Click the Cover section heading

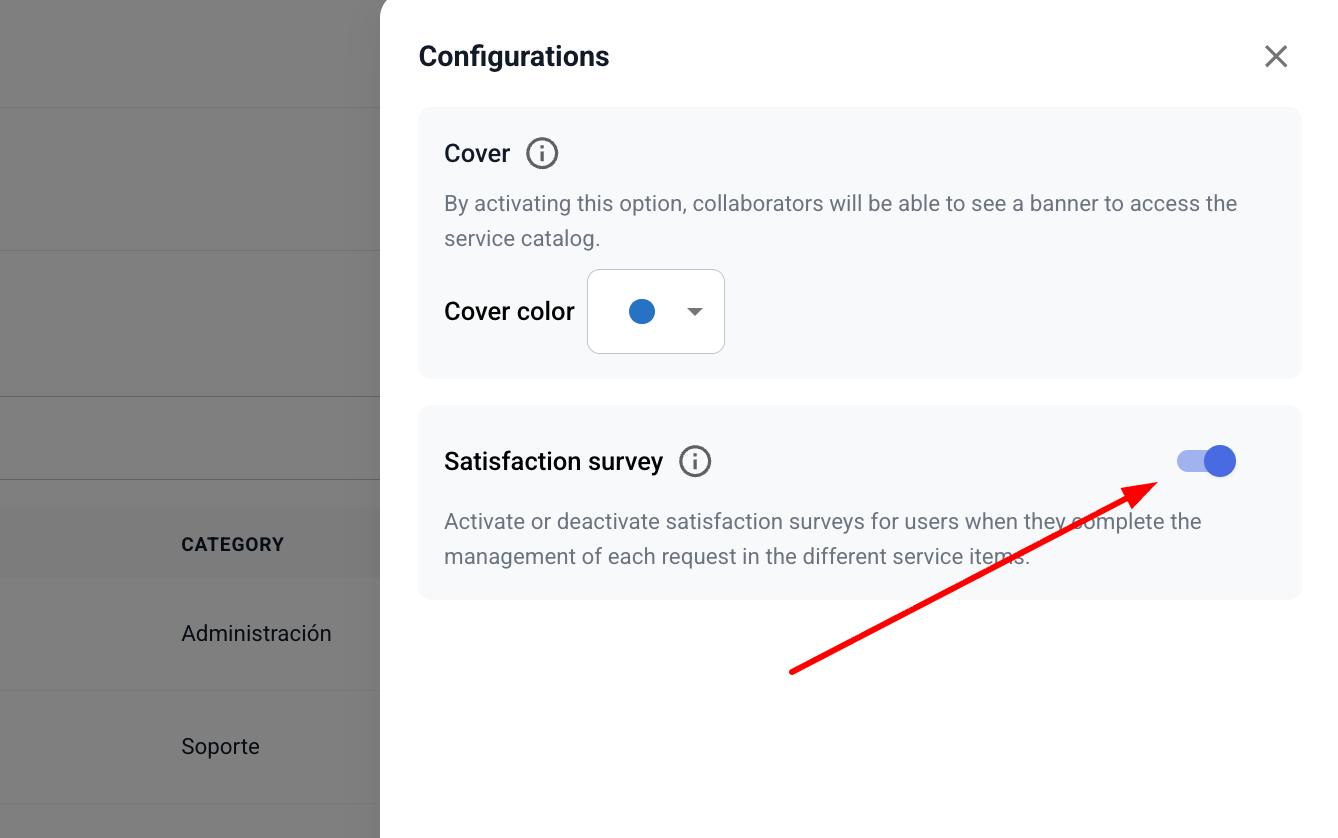(x=477, y=154)
